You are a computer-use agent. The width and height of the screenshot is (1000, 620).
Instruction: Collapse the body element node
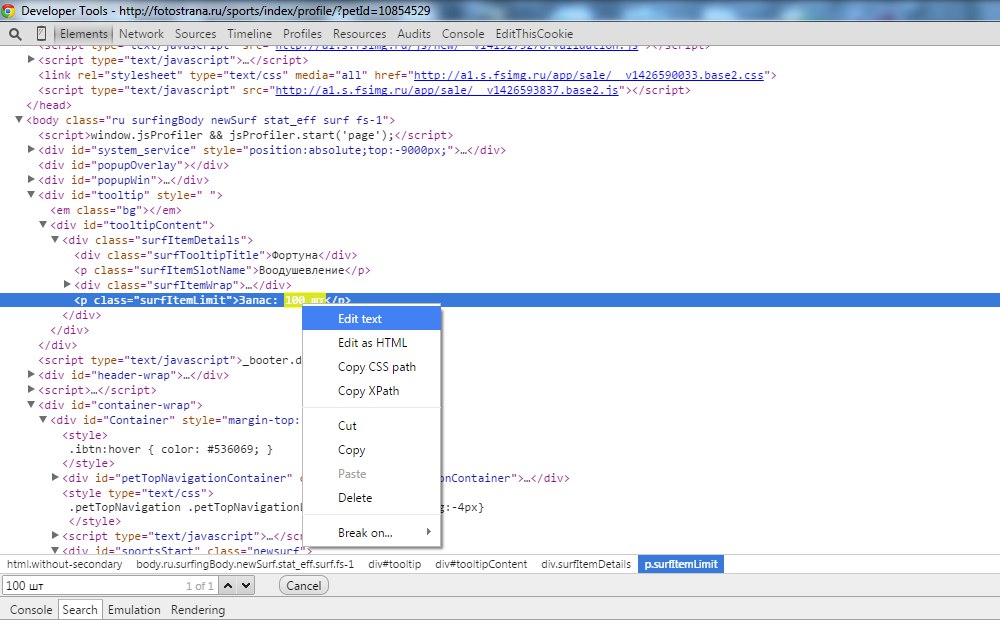click(x=19, y=120)
